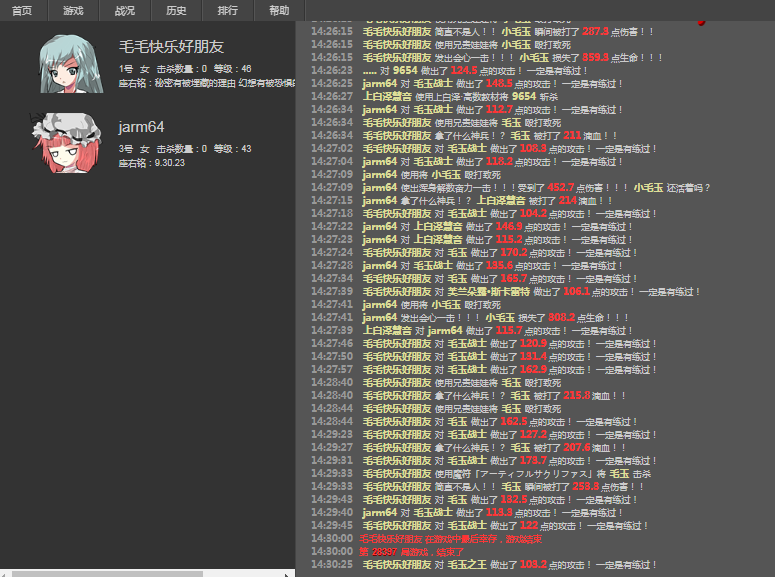Viewport: 775px width, 577px height.
Task: Switch to the 游戏 tab
Action: coord(73,10)
